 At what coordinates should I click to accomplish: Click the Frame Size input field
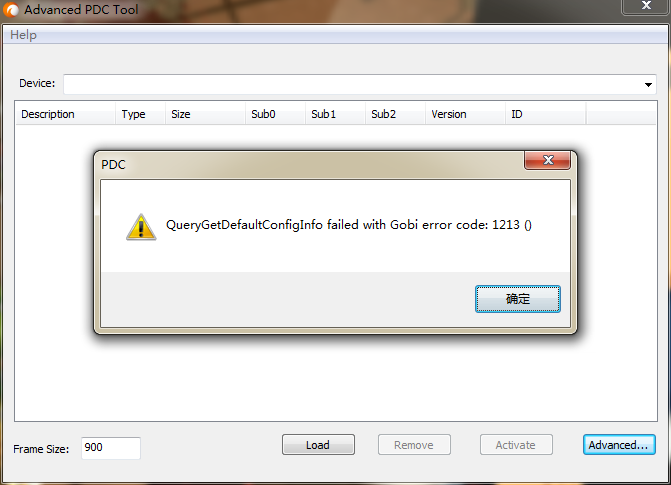[x=111, y=448]
